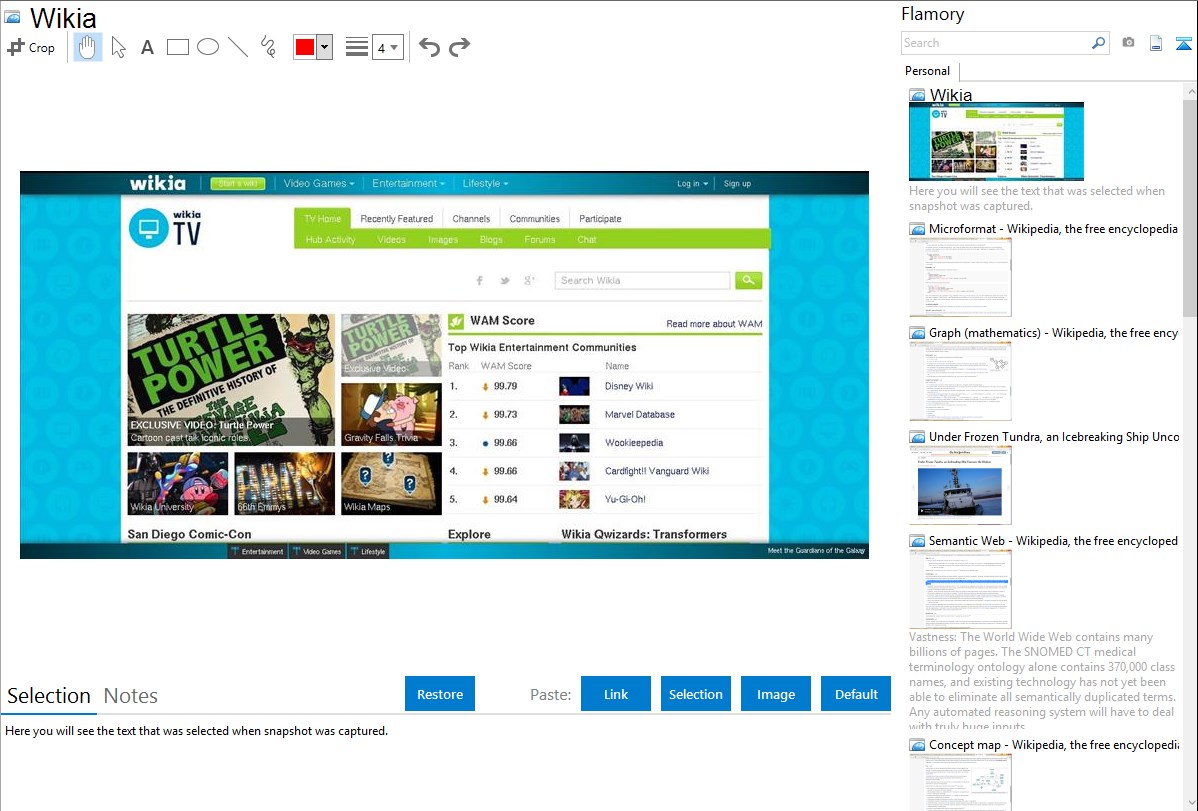Pick the ellipse drawing tool

(208, 47)
